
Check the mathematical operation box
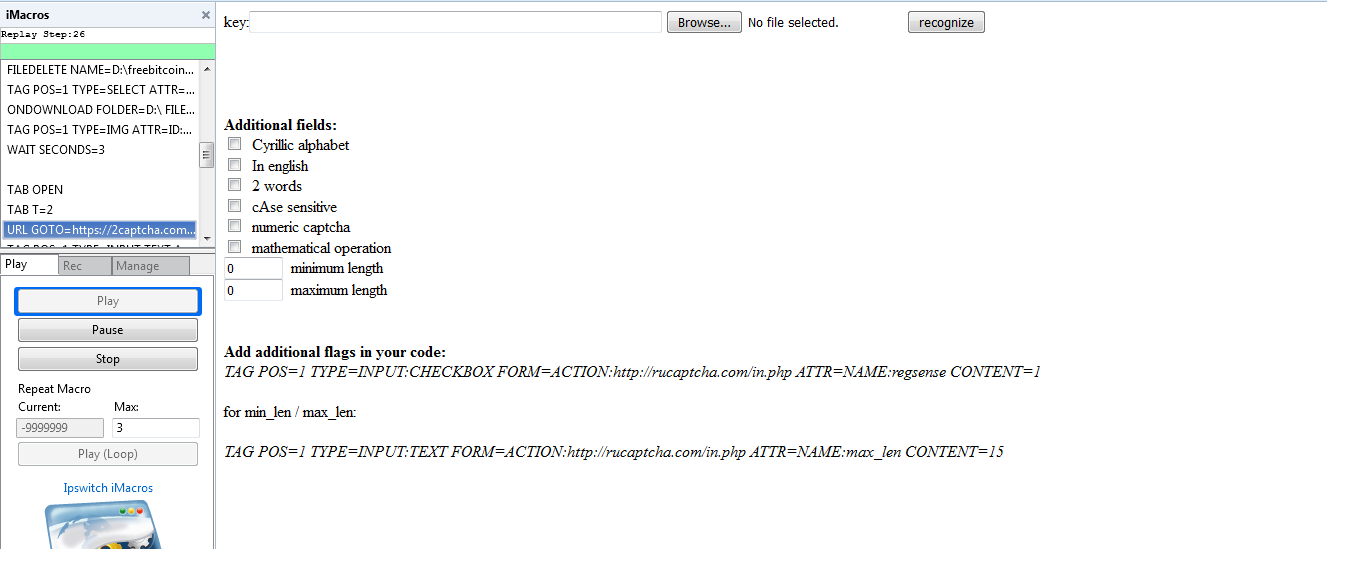tap(235, 247)
